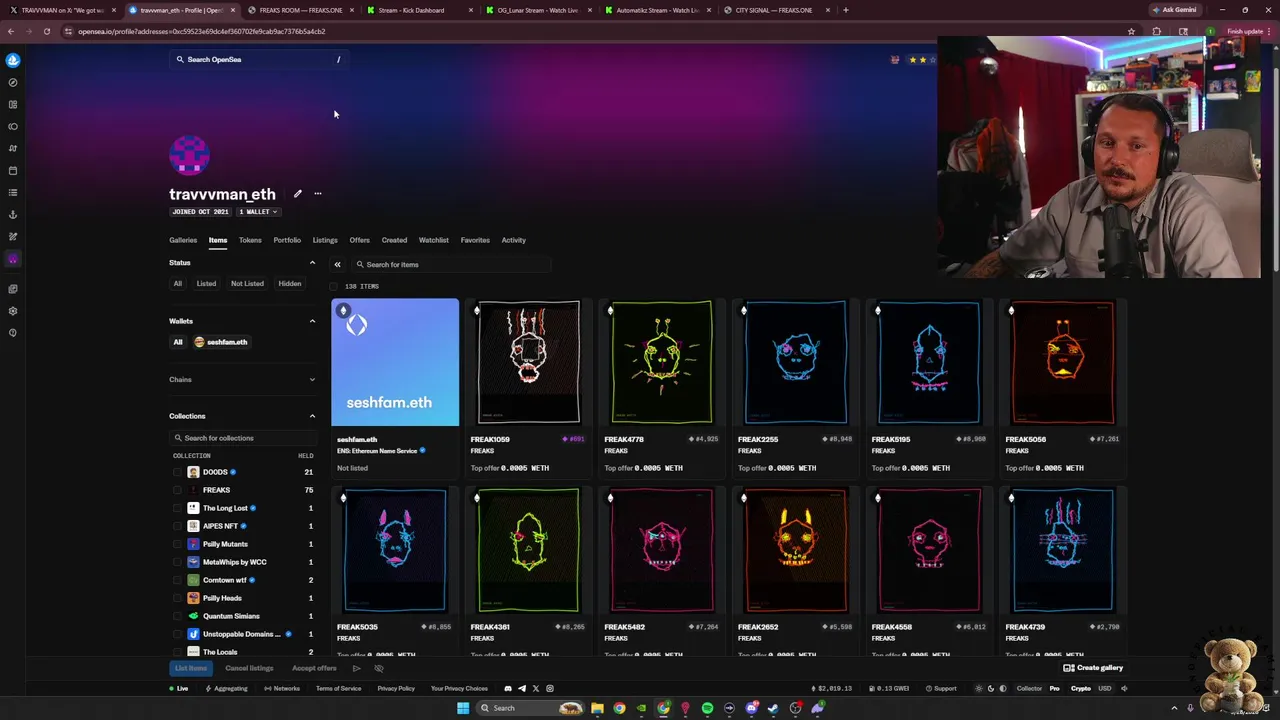Click the pencil edit profile icon

click(x=297, y=194)
